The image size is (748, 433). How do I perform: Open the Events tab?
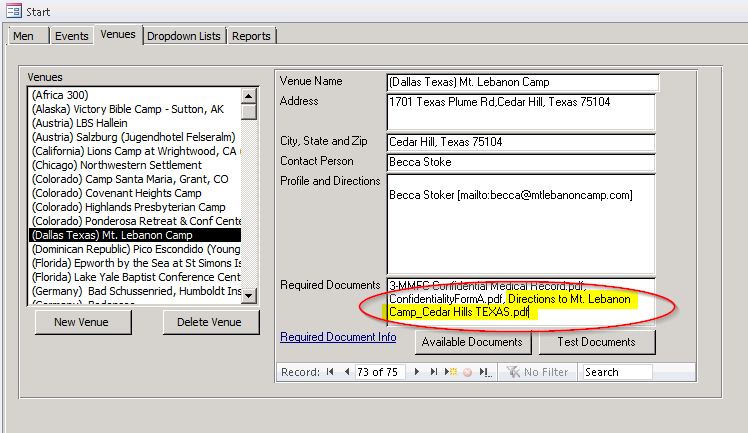pos(72,36)
